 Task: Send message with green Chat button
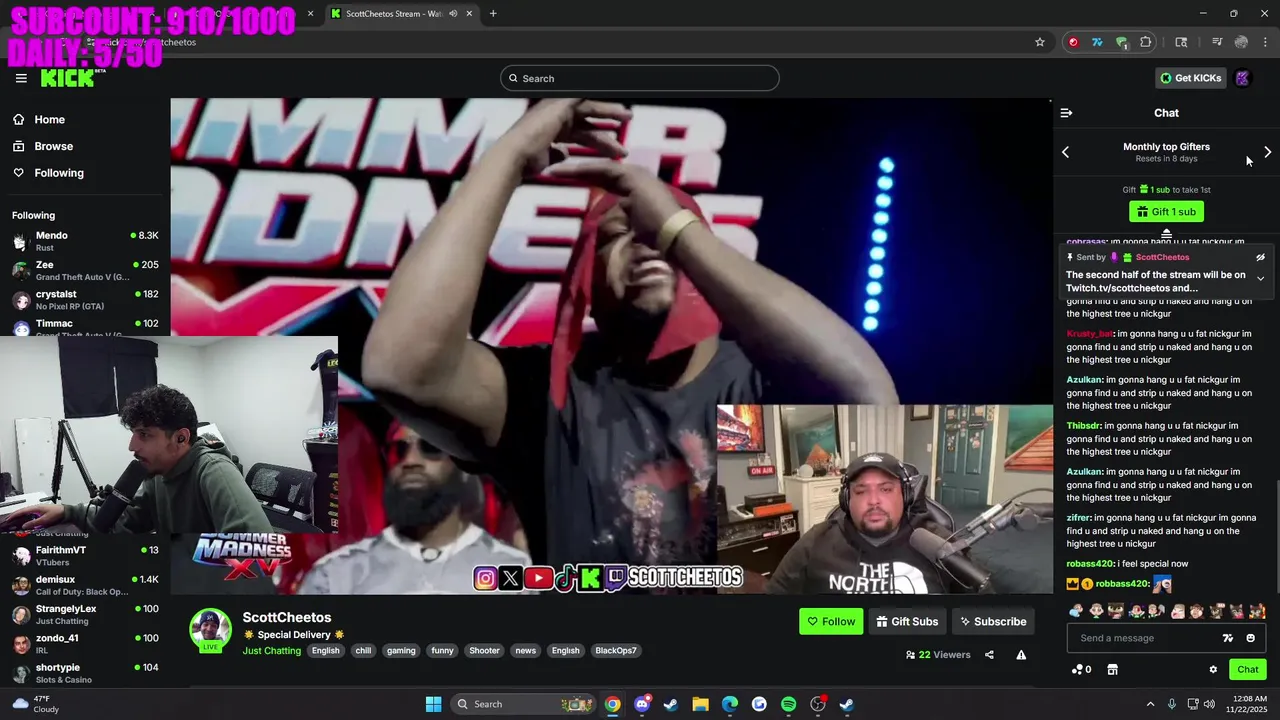(1248, 669)
